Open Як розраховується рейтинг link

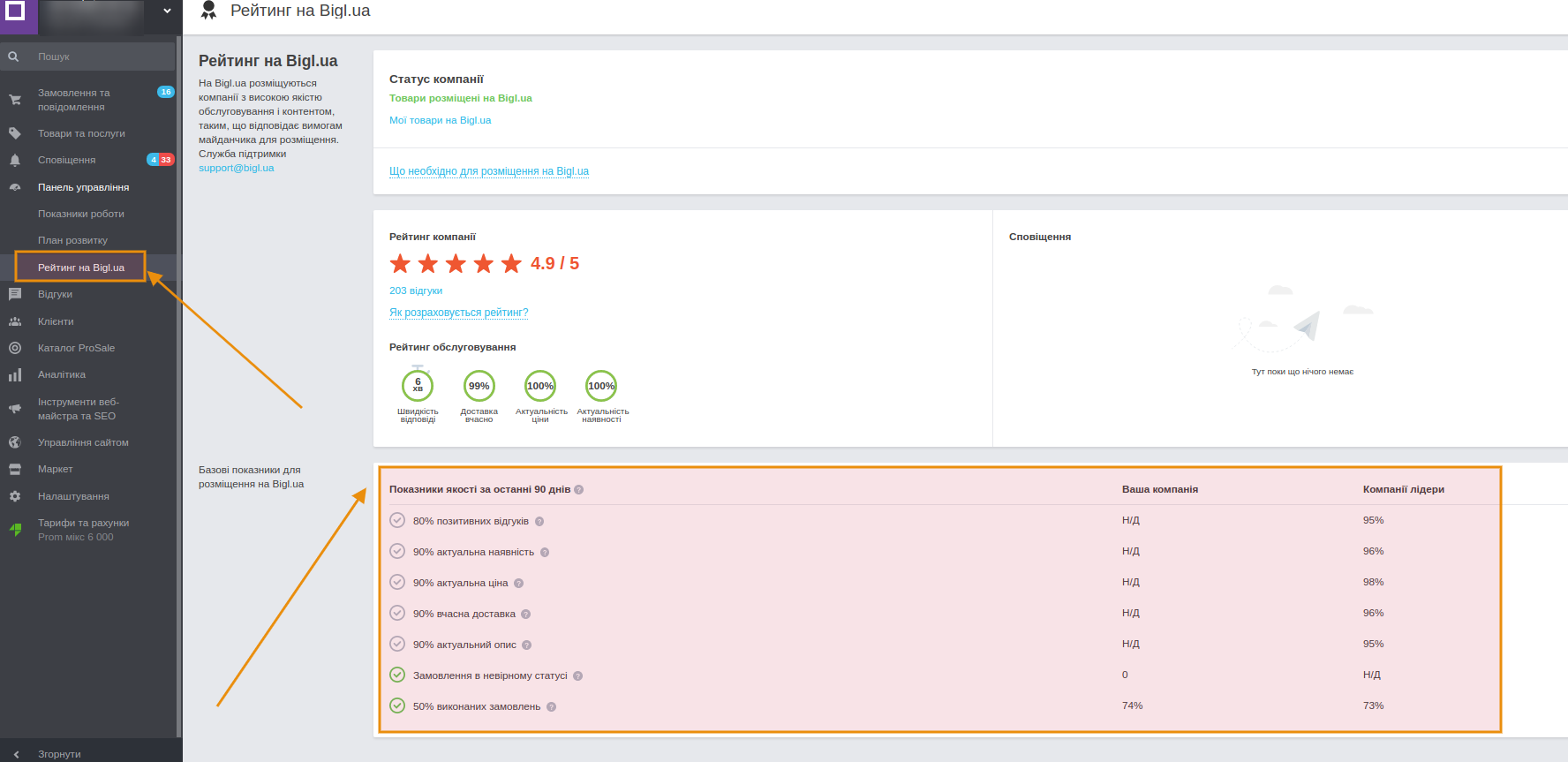459,313
